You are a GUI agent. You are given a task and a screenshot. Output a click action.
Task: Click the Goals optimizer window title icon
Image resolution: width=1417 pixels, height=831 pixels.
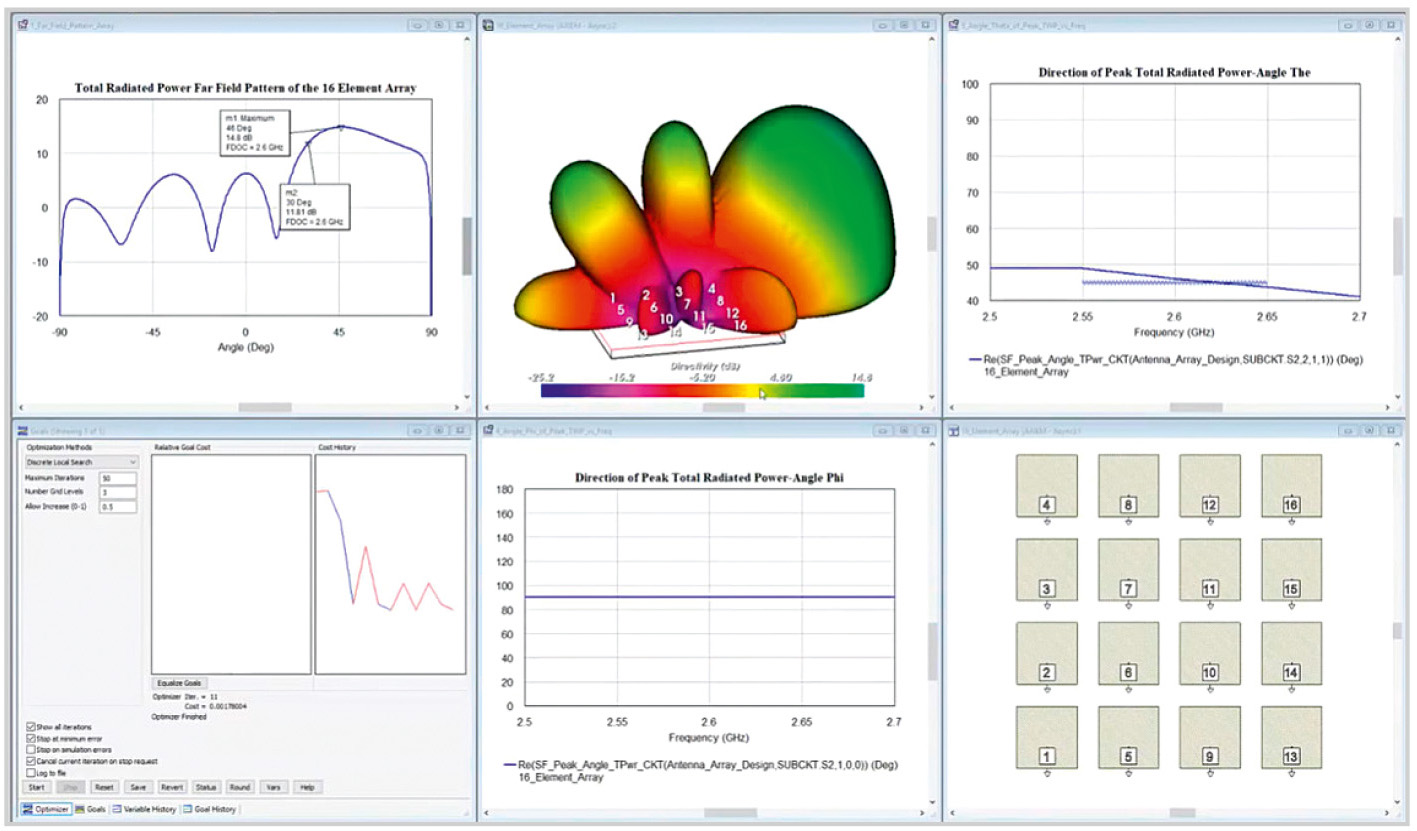coord(23,430)
